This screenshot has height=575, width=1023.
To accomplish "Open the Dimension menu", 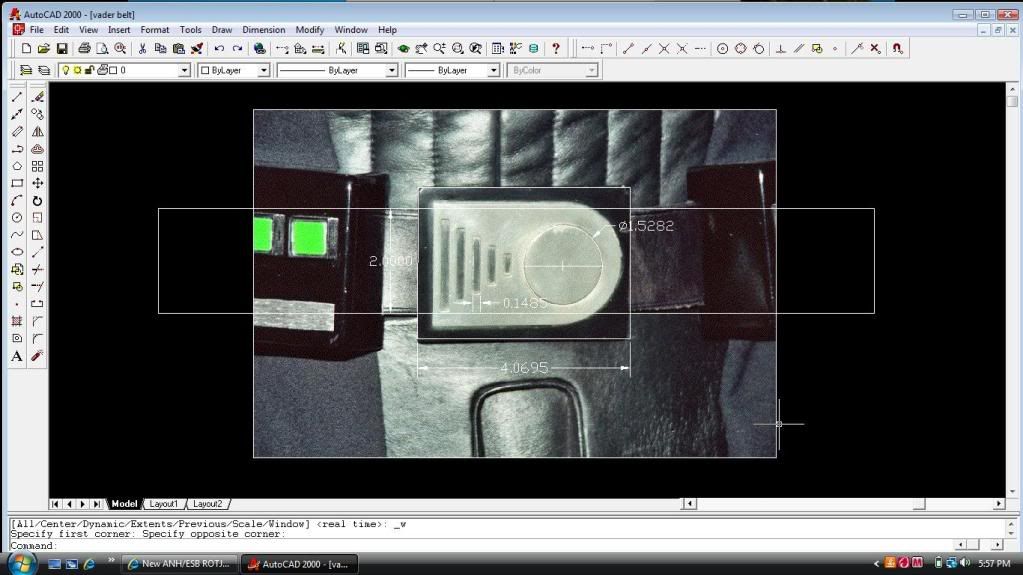I will coord(264,30).
